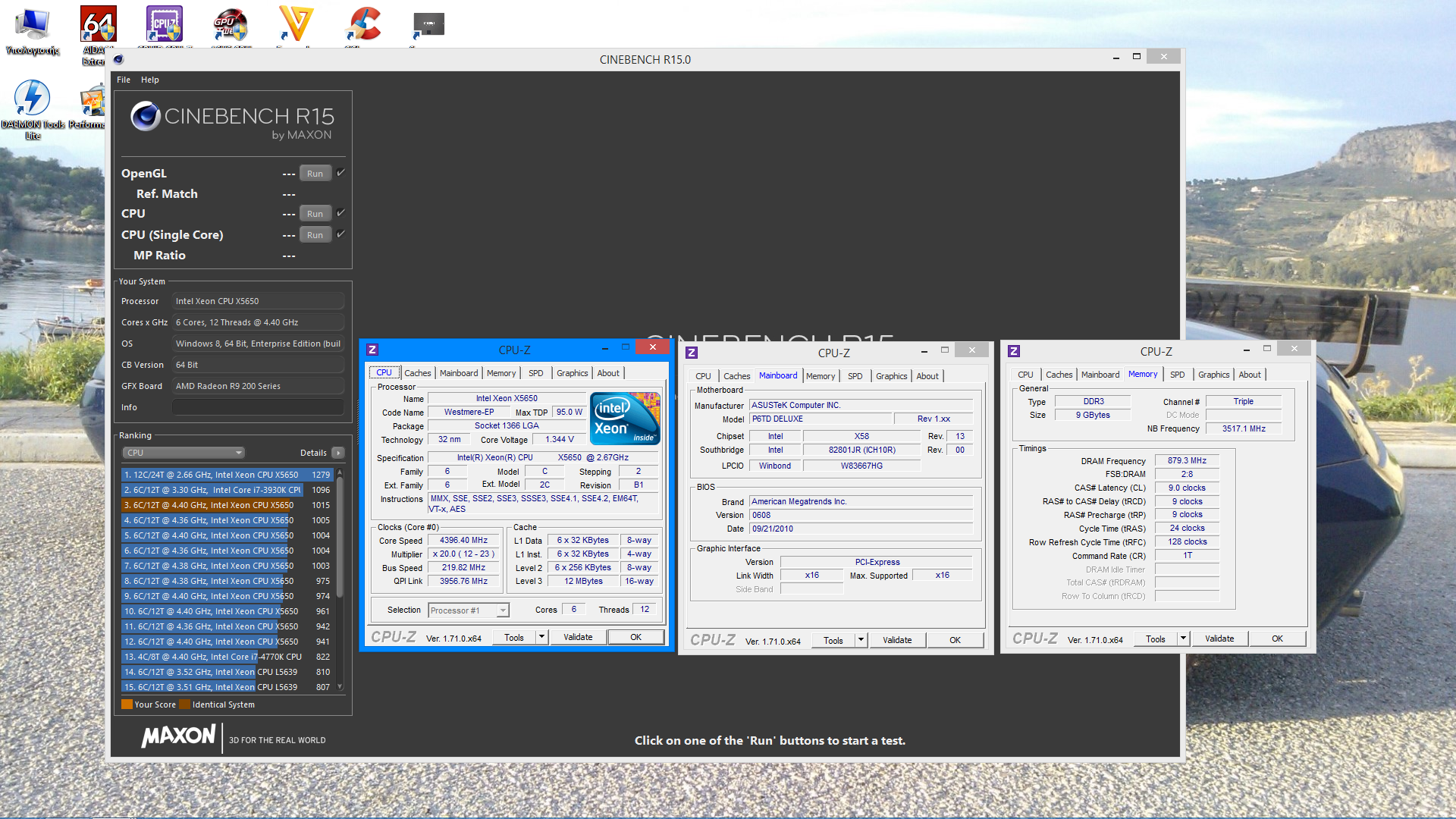
Task: Click DRAM Frequency value 879.3 MHz
Action: (1187, 461)
